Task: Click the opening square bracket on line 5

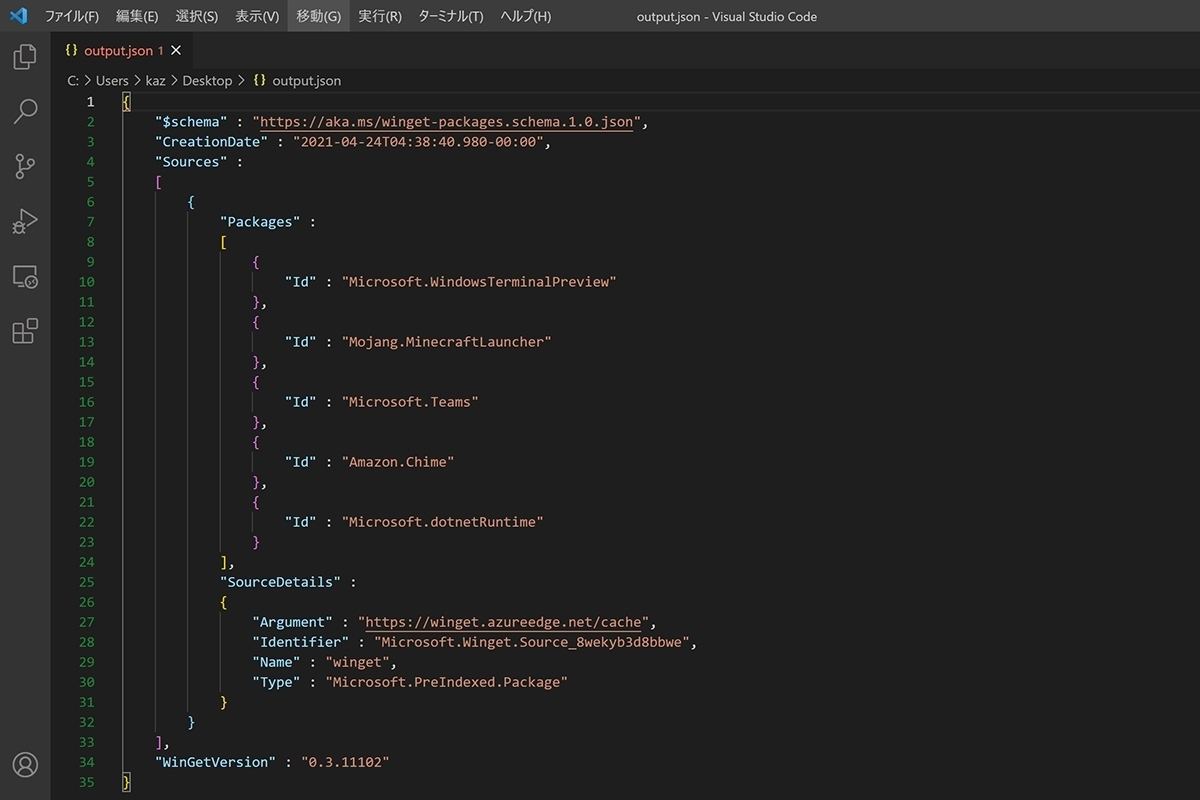Action: click(158, 182)
